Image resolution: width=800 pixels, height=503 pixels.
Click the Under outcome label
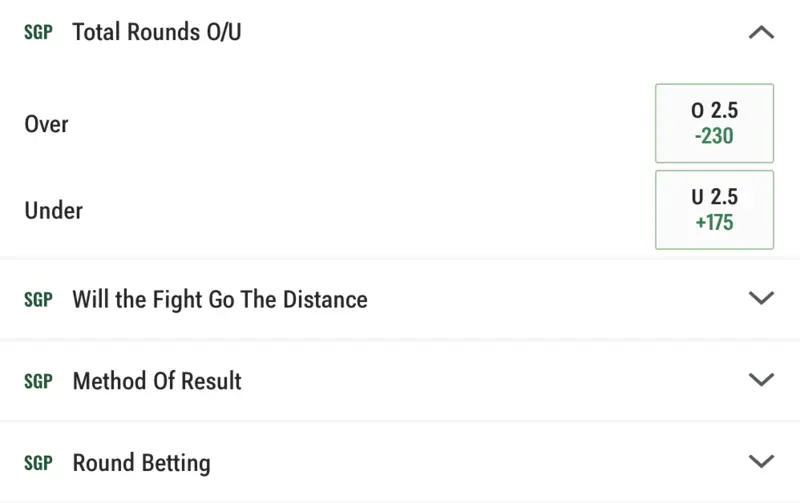[x=53, y=211]
